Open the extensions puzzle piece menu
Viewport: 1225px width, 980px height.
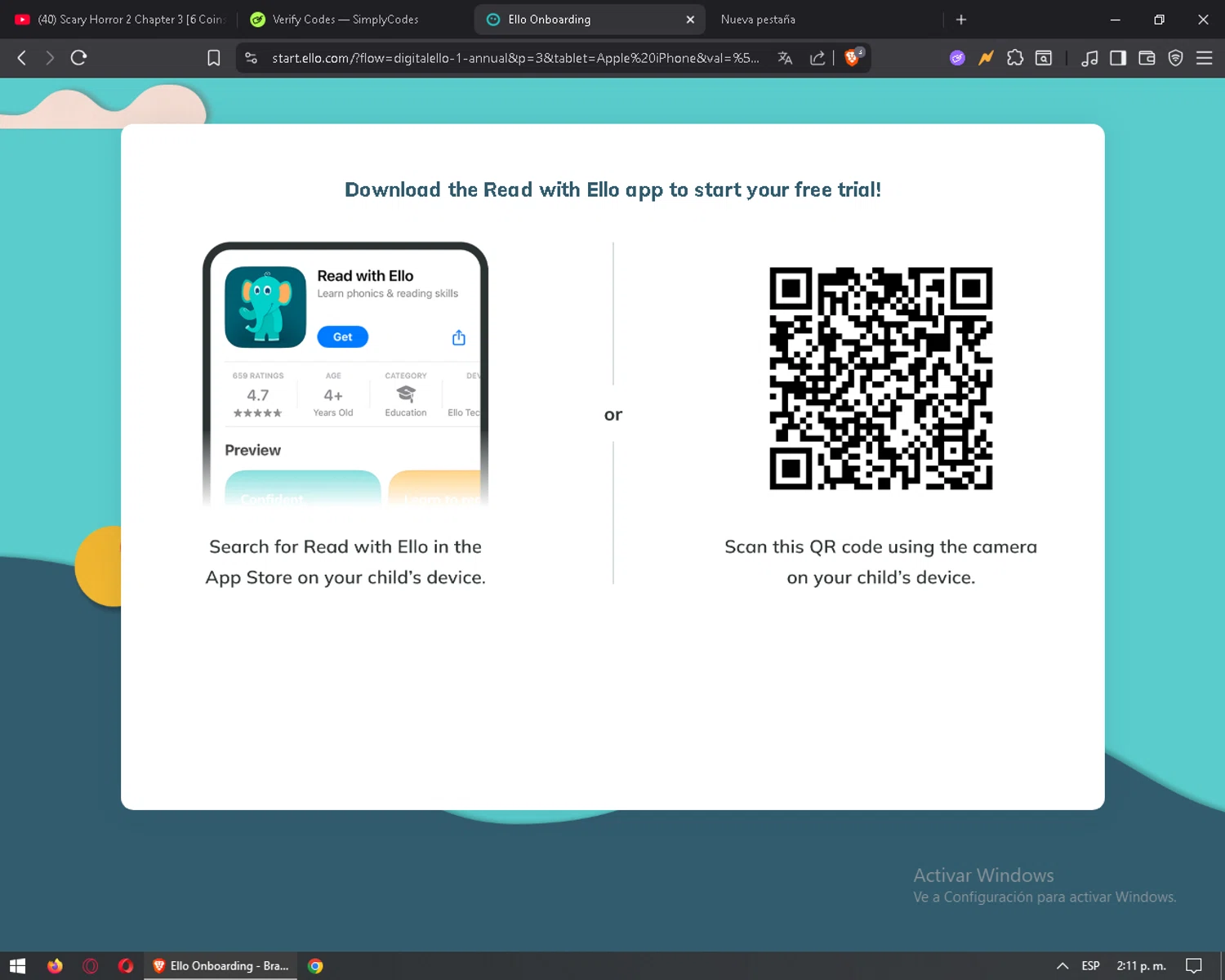point(1015,58)
